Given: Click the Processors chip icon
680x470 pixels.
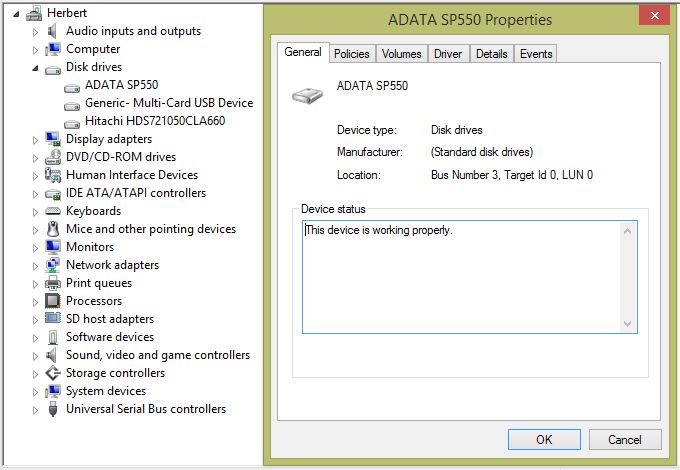Looking at the screenshot, I should click(53, 301).
